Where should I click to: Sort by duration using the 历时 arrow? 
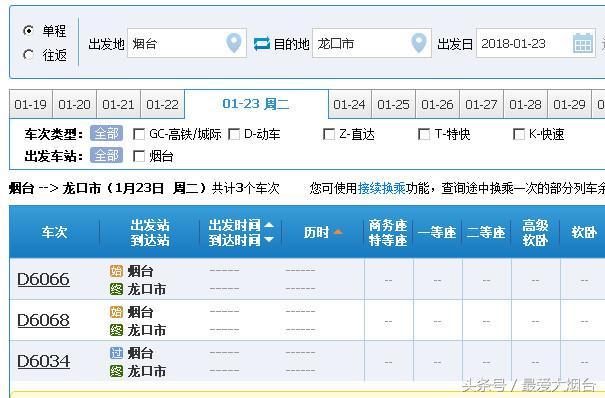click(338, 232)
